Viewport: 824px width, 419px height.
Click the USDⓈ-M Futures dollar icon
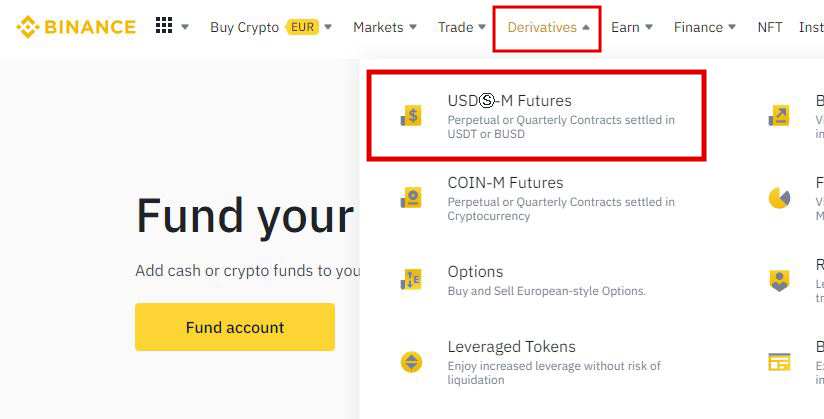(x=411, y=115)
